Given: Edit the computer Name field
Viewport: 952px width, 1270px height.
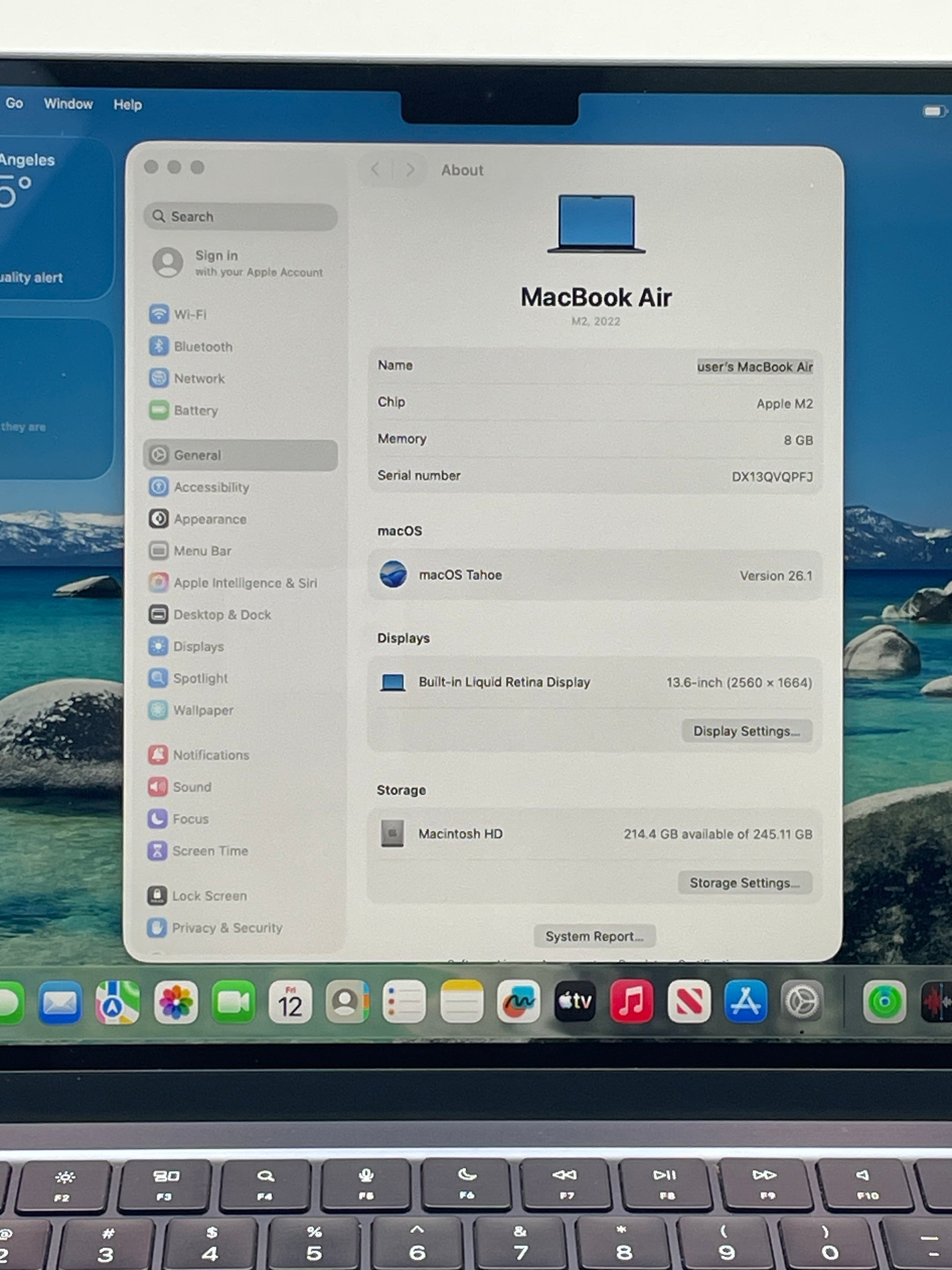Looking at the screenshot, I should click(x=754, y=367).
